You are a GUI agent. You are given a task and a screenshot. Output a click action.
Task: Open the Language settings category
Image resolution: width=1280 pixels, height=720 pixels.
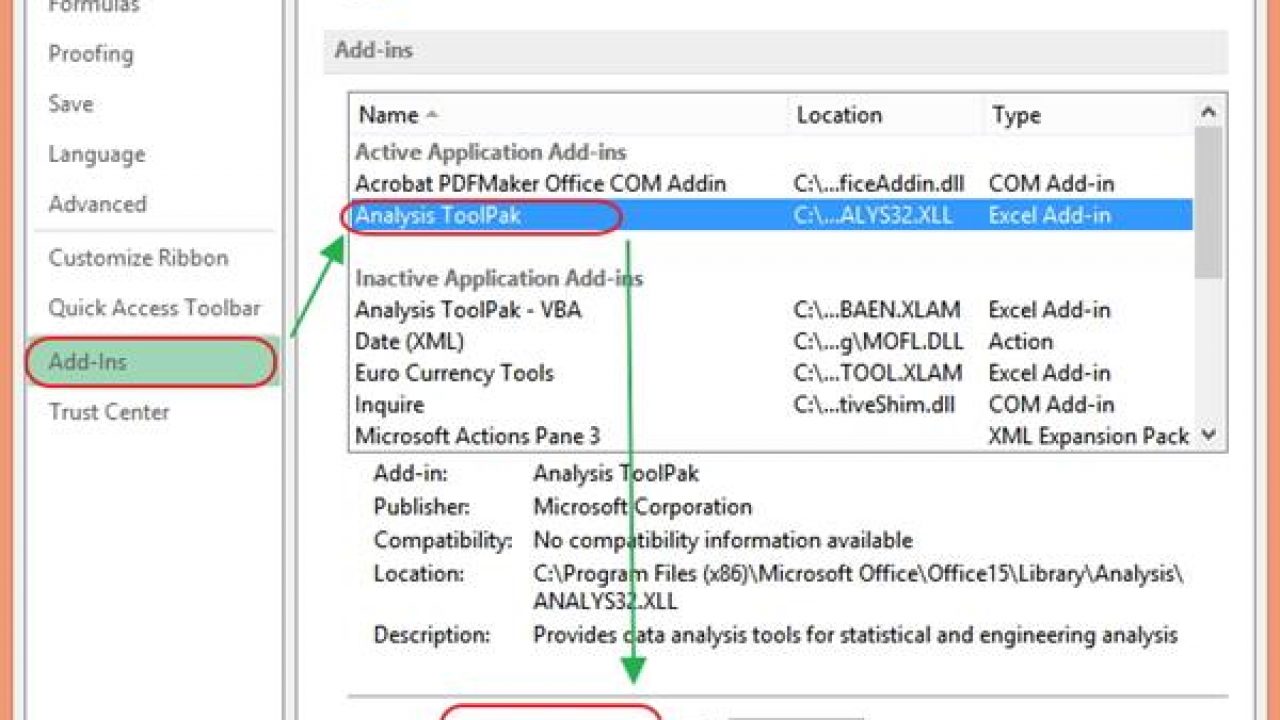coord(97,155)
